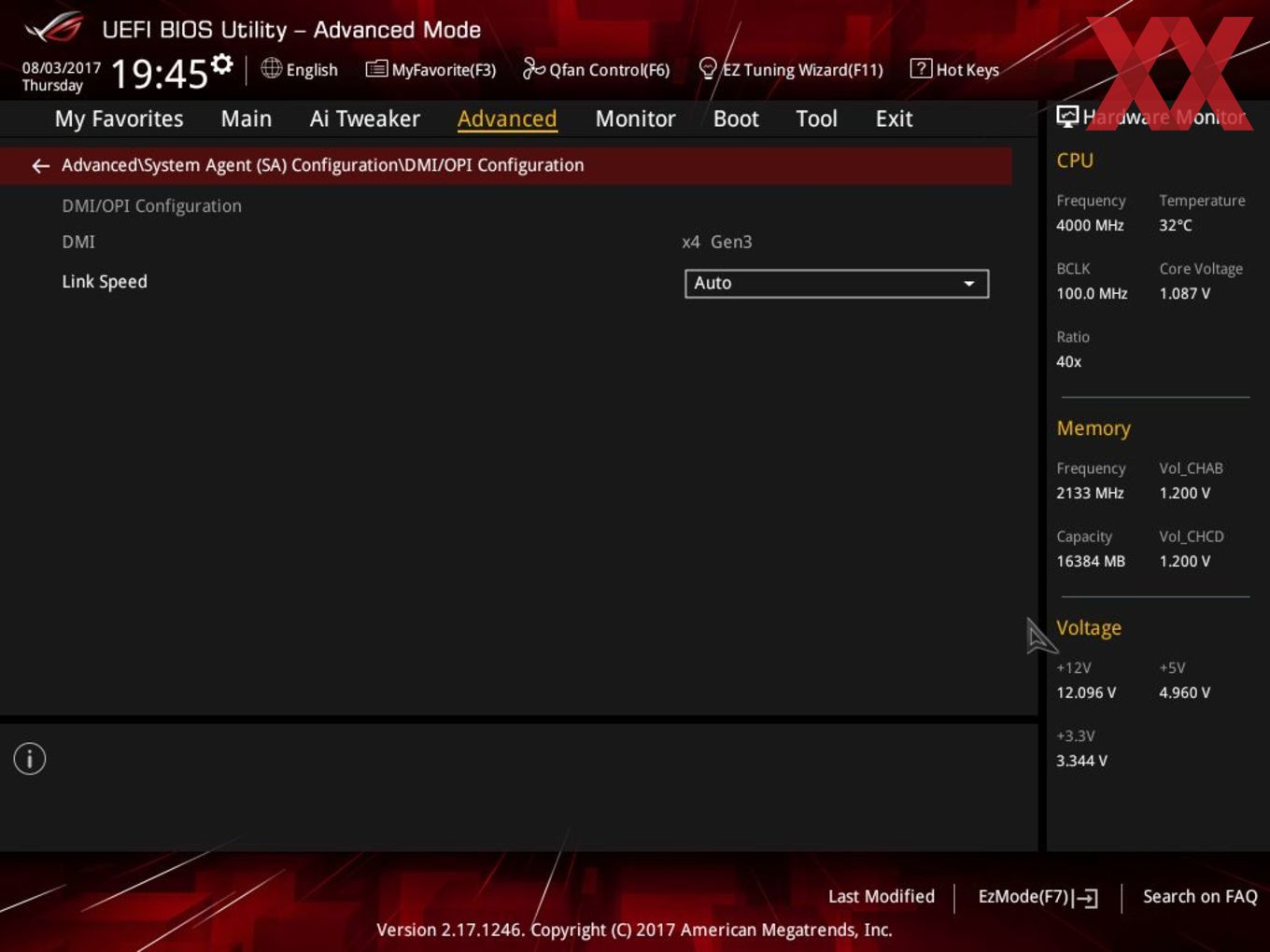Viewport: 1270px width, 952px height.
Task: Click the 100.0 MHz BCLK value
Action: 1092,293
